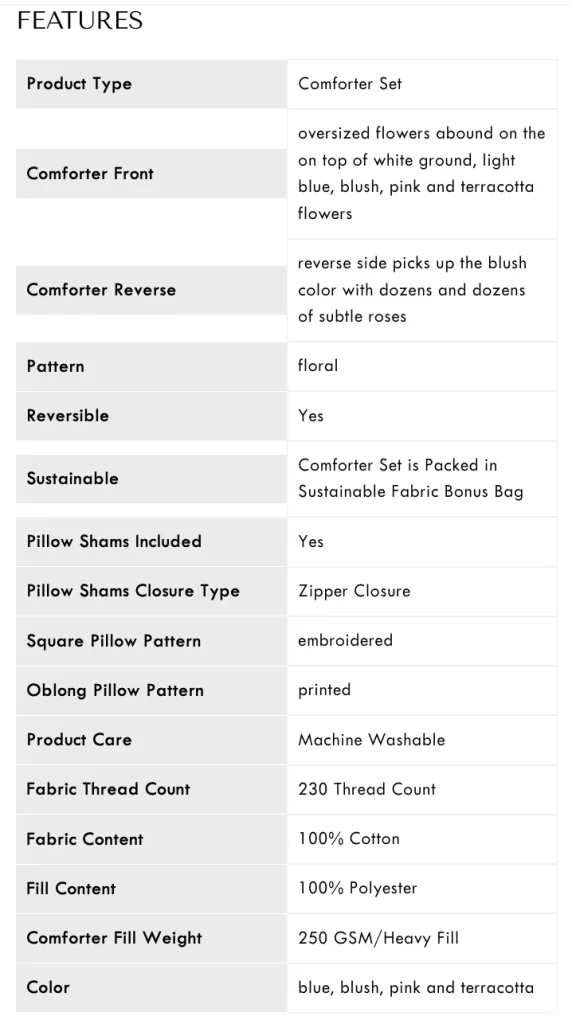Select the Product Type label cell
Image resolution: width=572 pixels, height=1024 pixels.
coord(151,84)
